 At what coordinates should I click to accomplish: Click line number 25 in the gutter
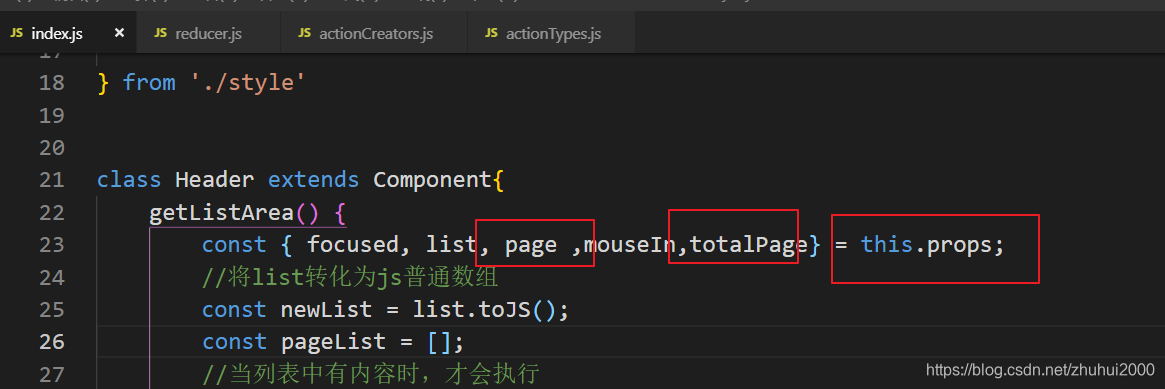tap(51, 310)
